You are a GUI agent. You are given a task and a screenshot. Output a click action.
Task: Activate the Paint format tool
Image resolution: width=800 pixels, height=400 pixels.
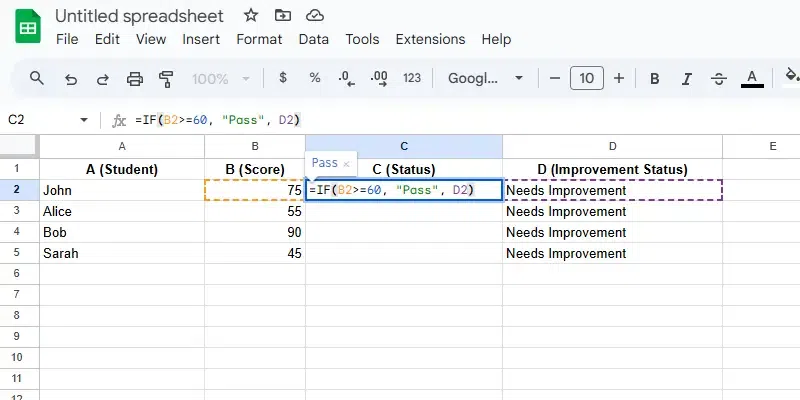click(x=167, y=78)
